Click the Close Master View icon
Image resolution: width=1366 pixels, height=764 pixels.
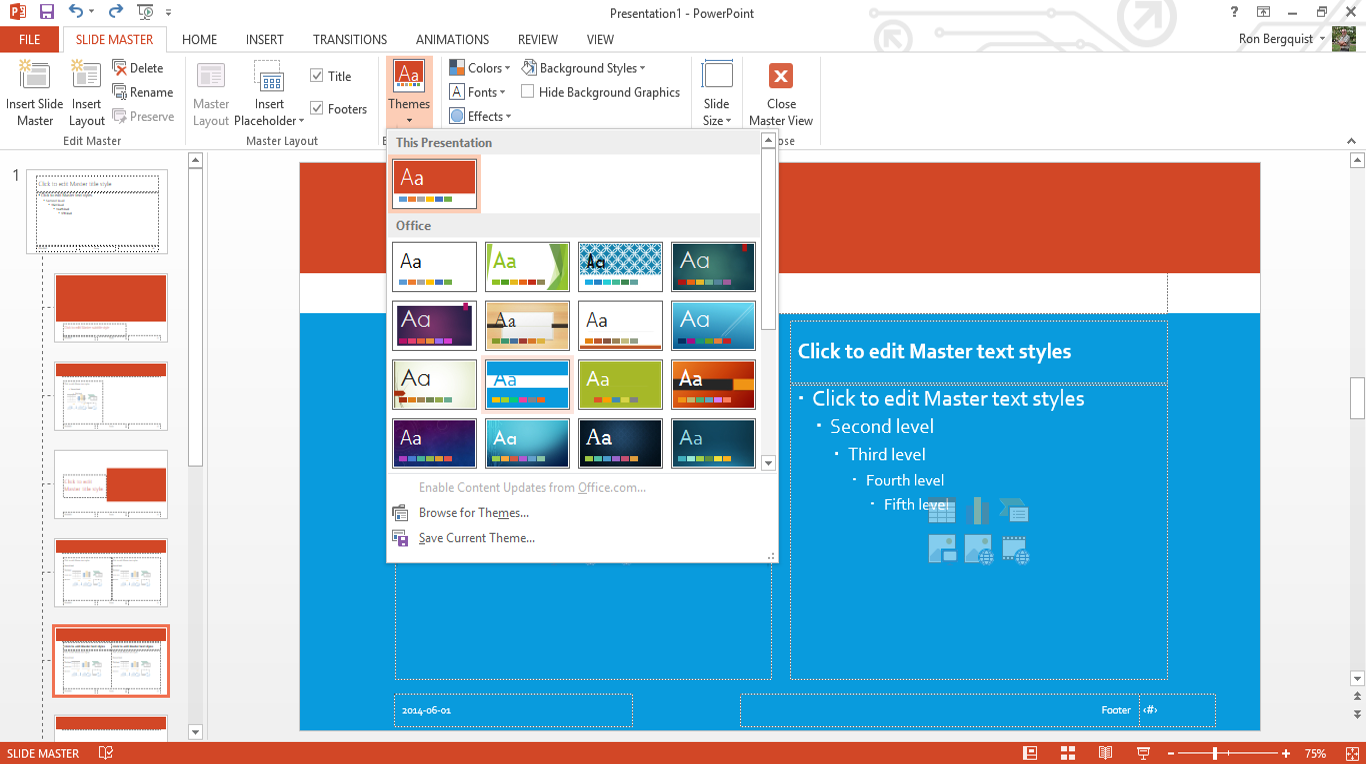781,78
